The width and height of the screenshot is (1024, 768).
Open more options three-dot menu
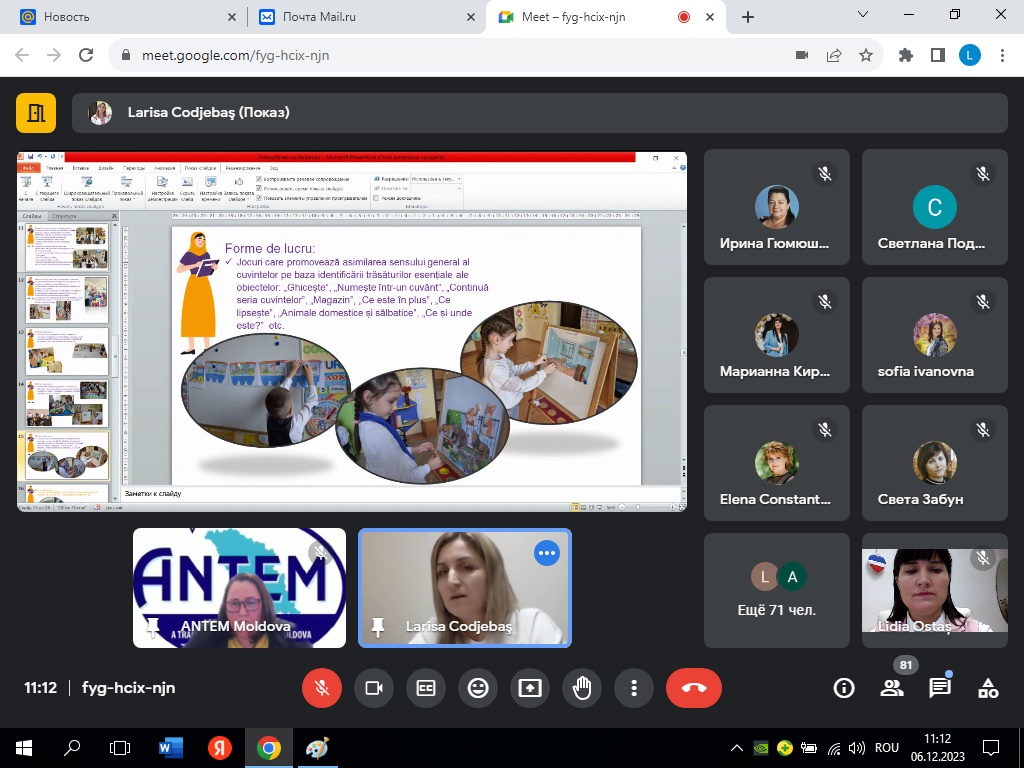633,688
